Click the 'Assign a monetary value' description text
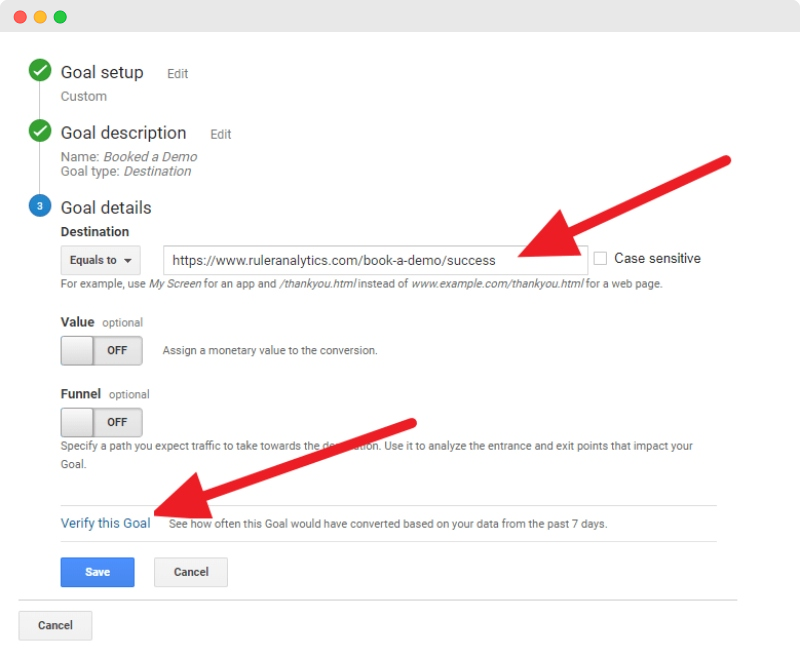This screenshot has width=800, height=657. pyautogui.click(x=270, y=350)
